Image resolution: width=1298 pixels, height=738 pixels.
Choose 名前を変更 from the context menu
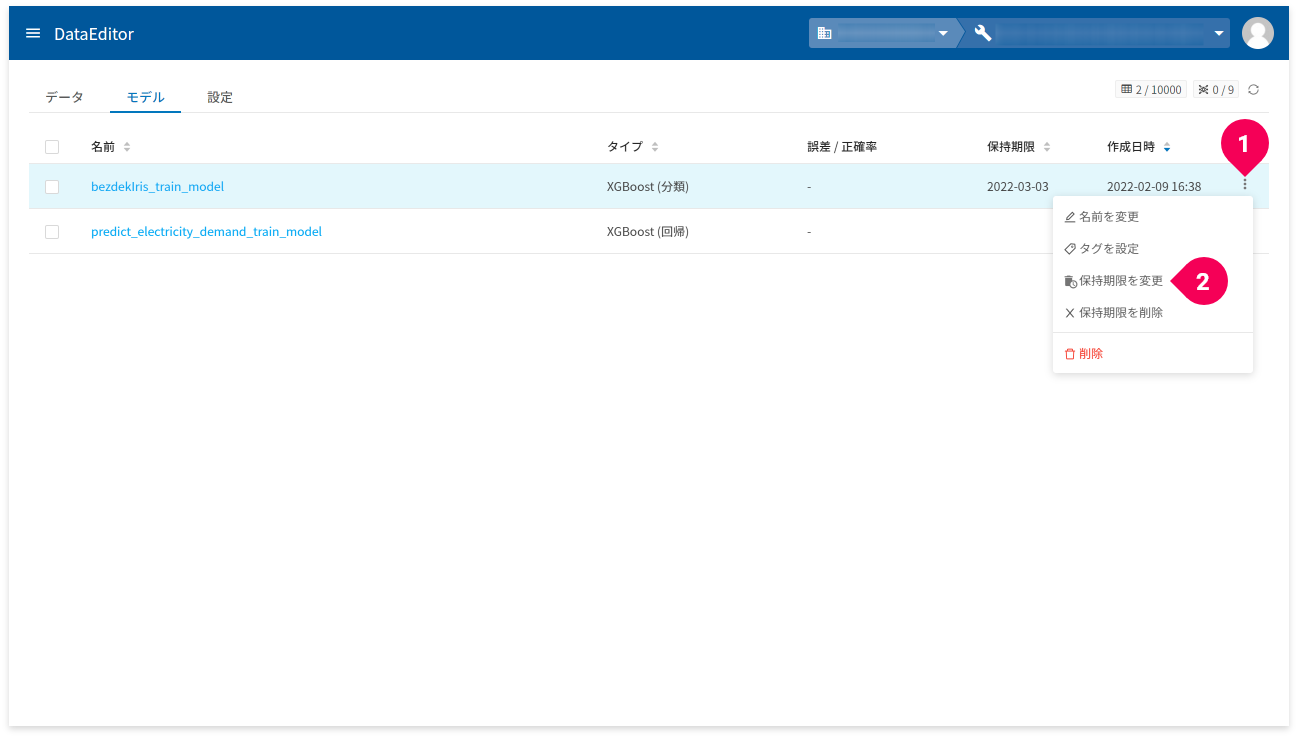pos(1152,217)
